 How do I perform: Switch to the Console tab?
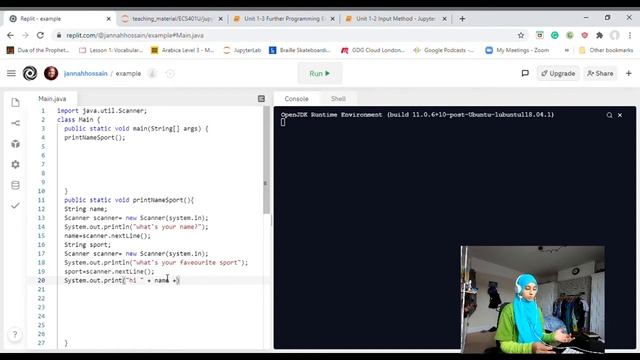tap(296, 99)
